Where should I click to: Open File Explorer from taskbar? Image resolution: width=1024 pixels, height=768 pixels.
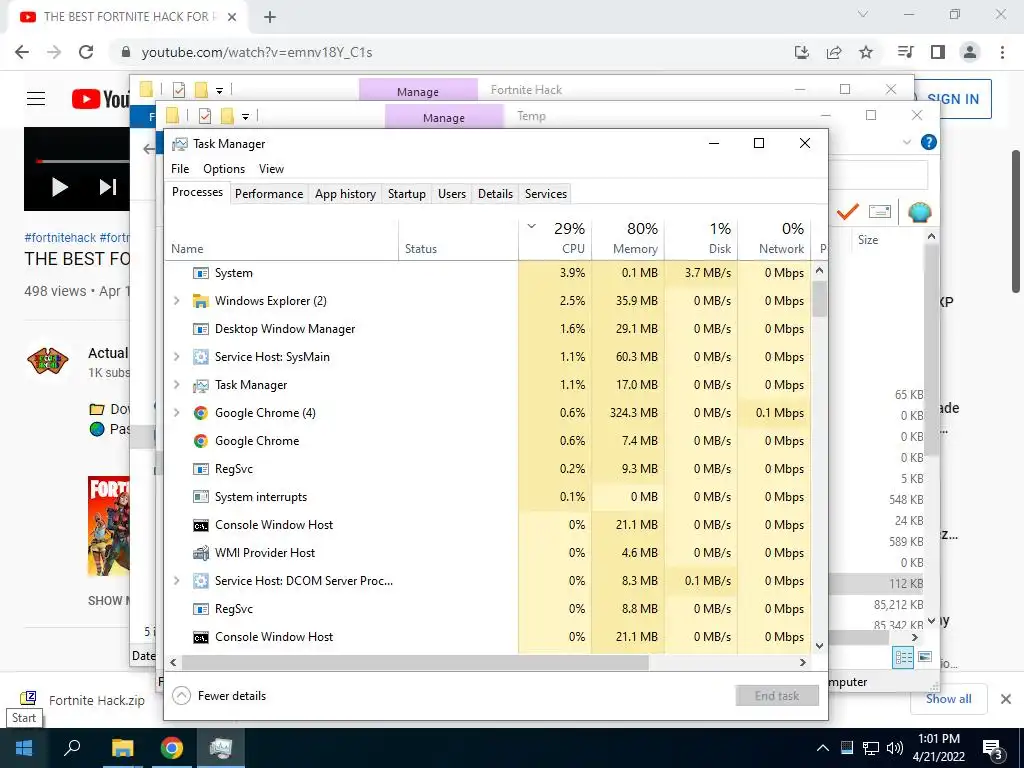tap(122, 748)
